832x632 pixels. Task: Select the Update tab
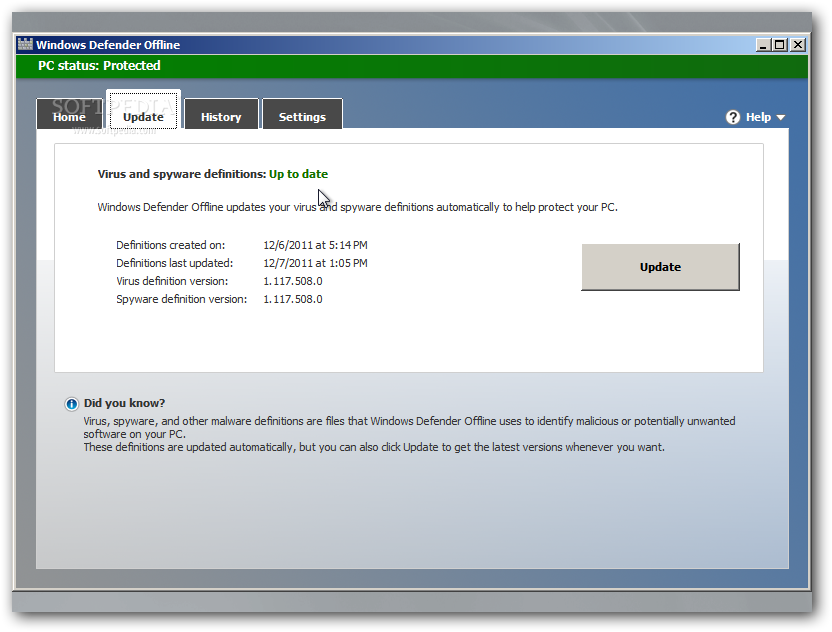143,110
